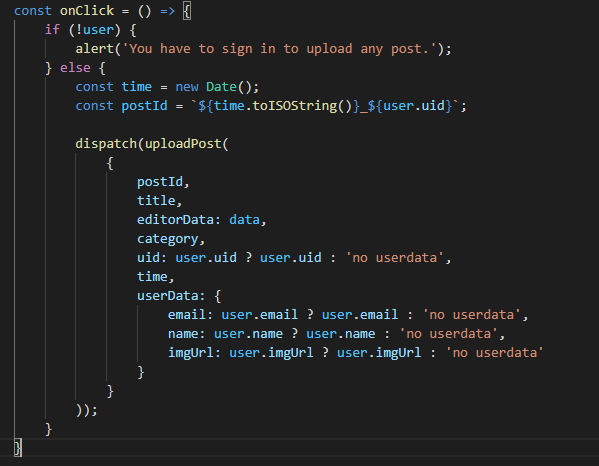Screen dimensions: 599x466
Task: Click the 'You have to sign in' string
Action: [x=279, y=49]
